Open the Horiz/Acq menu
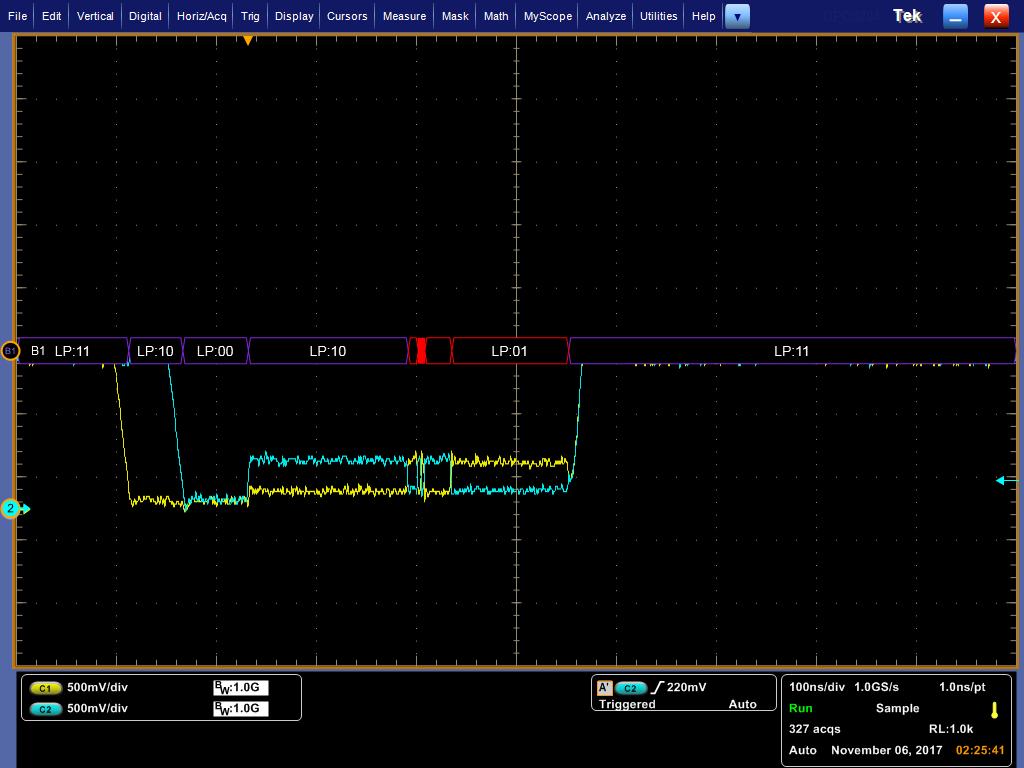 [x=202, y=16]
